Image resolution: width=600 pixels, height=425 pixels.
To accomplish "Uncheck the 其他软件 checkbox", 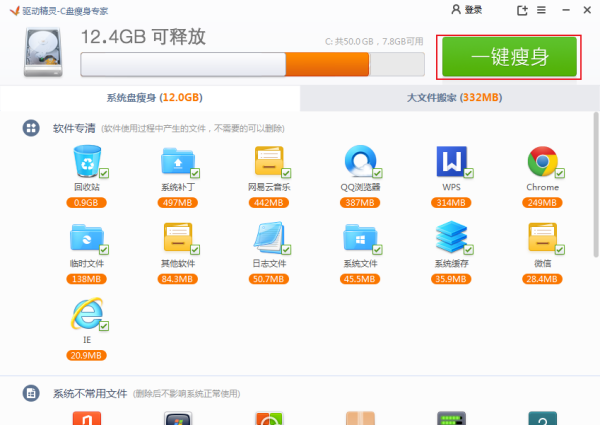I will 195,249.
